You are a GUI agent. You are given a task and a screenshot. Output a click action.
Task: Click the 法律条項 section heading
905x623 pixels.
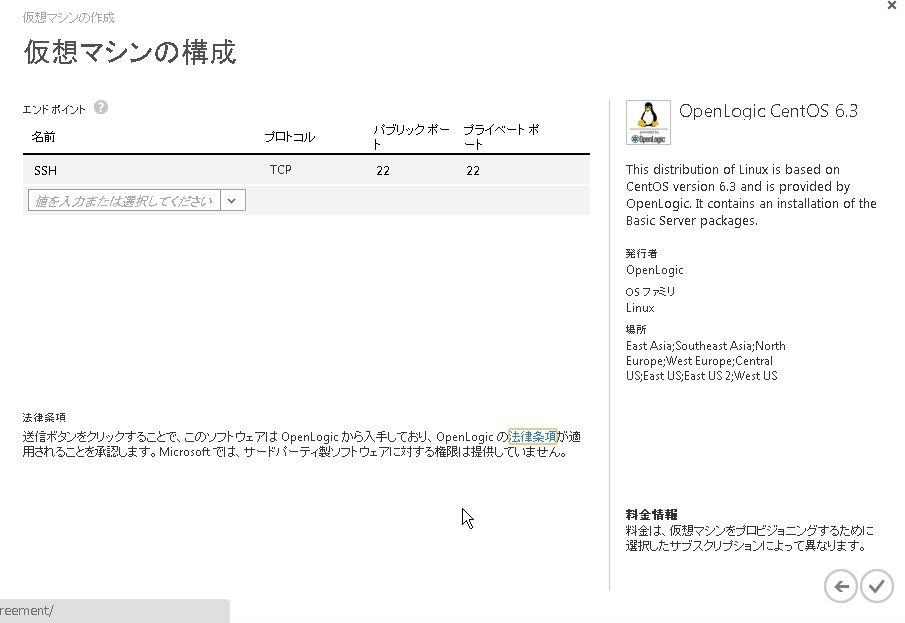(44, 417)
